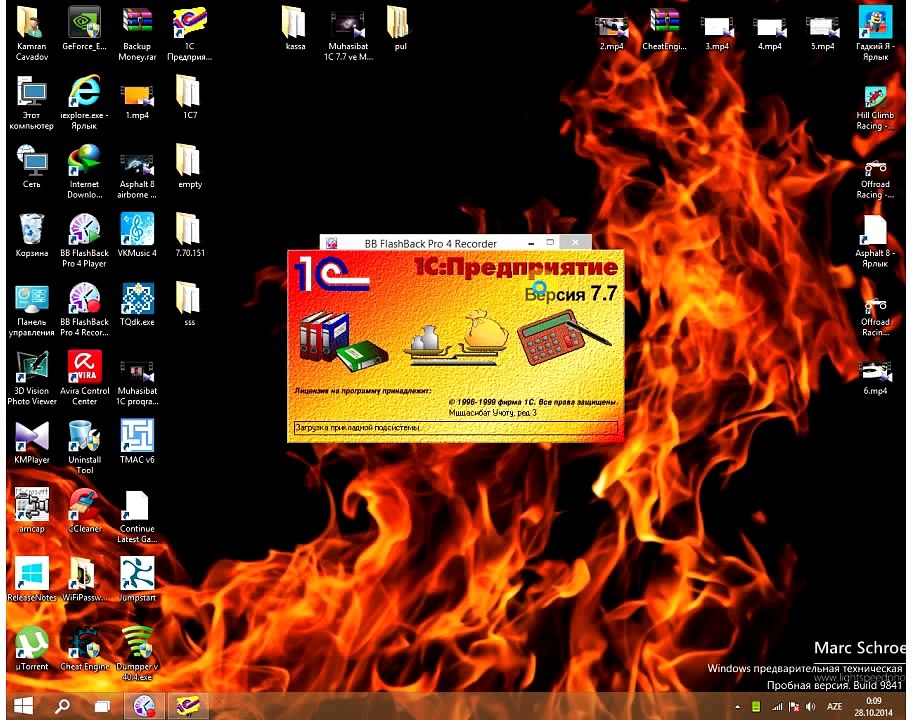This screenshot has width=912, height=720.
Task: Select the Backup Money.rar archive
Action: (137, 33)
